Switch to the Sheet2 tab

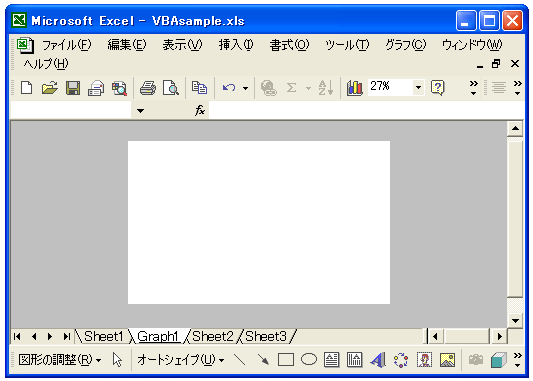213,336
